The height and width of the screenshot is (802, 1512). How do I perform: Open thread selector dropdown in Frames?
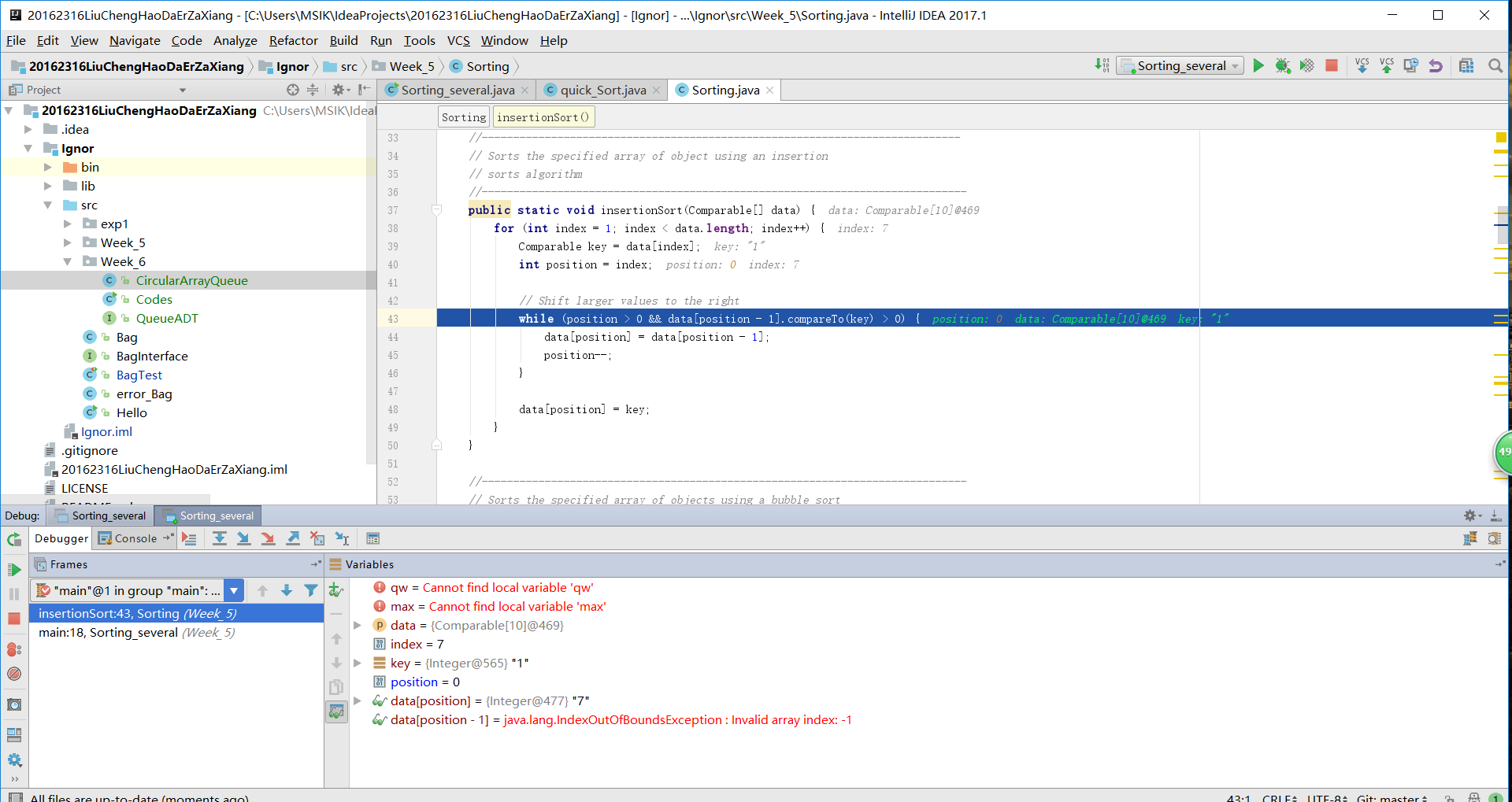234,590
